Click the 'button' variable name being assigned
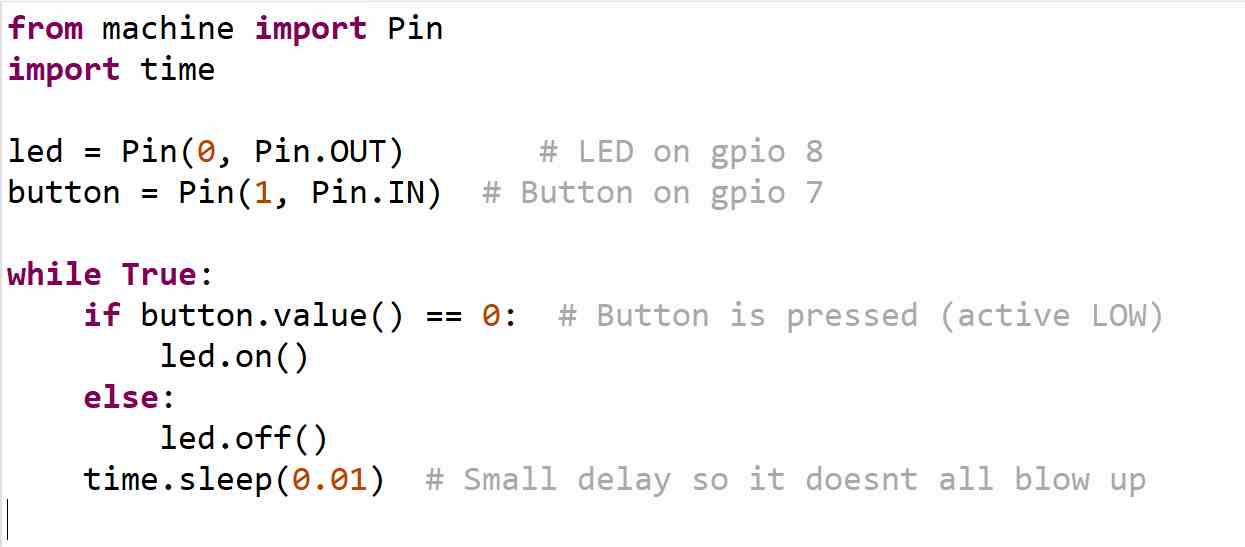1245x547 pixels. 64,192
